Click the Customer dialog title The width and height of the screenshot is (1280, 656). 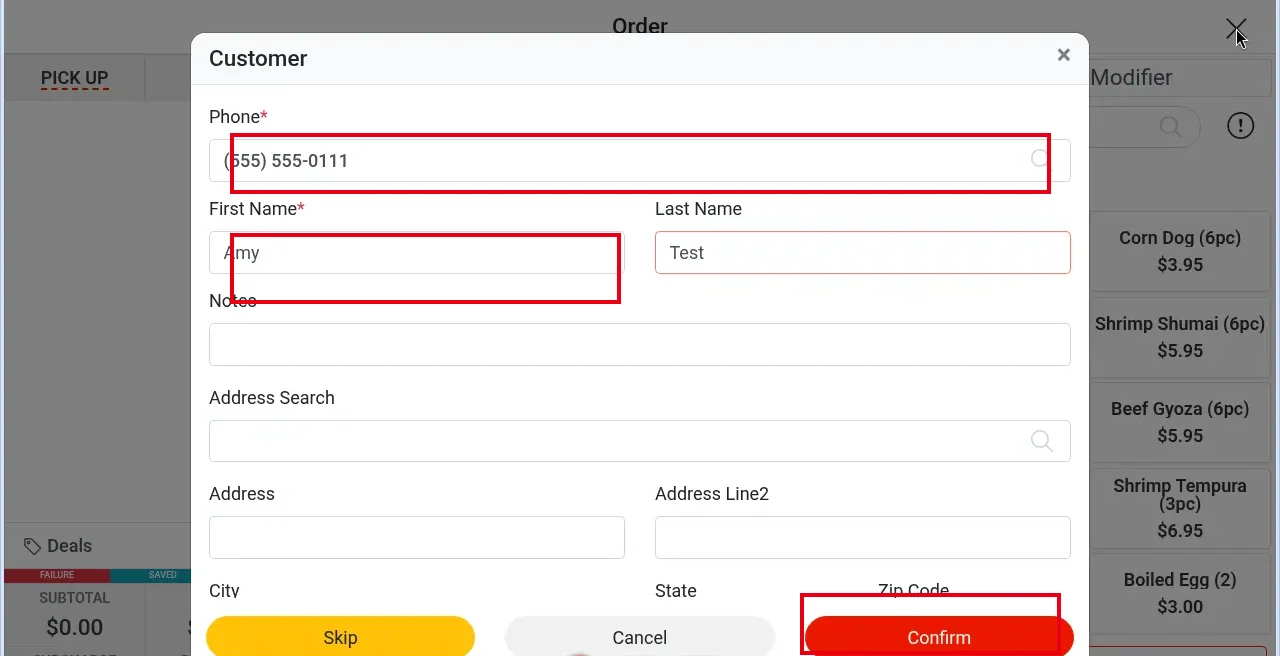click(258, 59)
